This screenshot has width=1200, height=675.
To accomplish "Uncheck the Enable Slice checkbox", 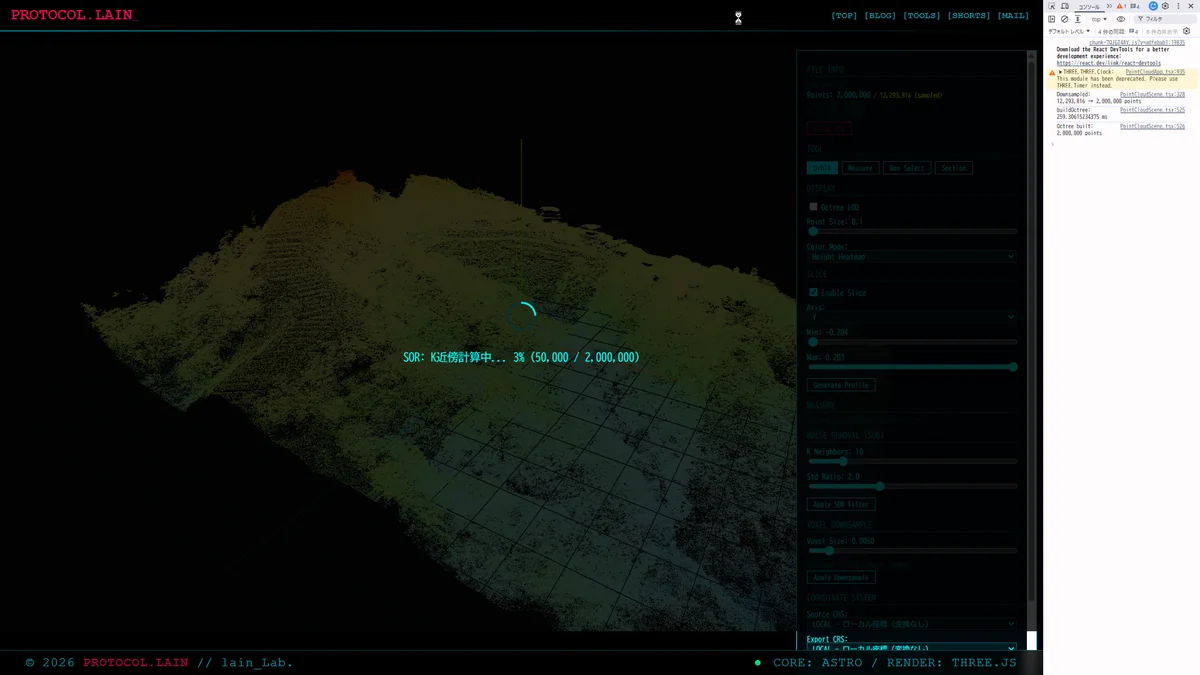I will pos(813,293).
